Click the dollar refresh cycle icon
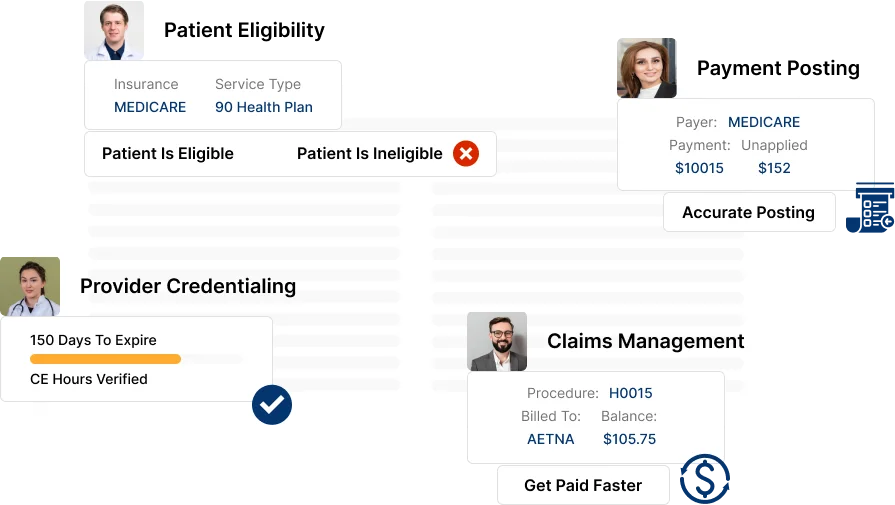Image resolution: width=895 pixels, height=505 pixels. pos(705,479)
